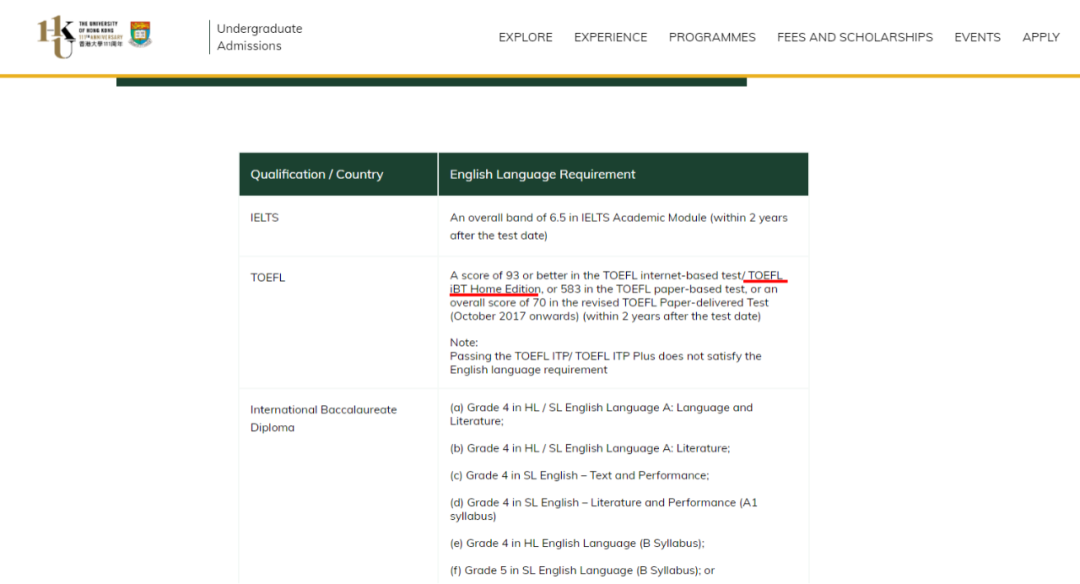
Task: Click item (a) Language and Literature
Action: 601,414
